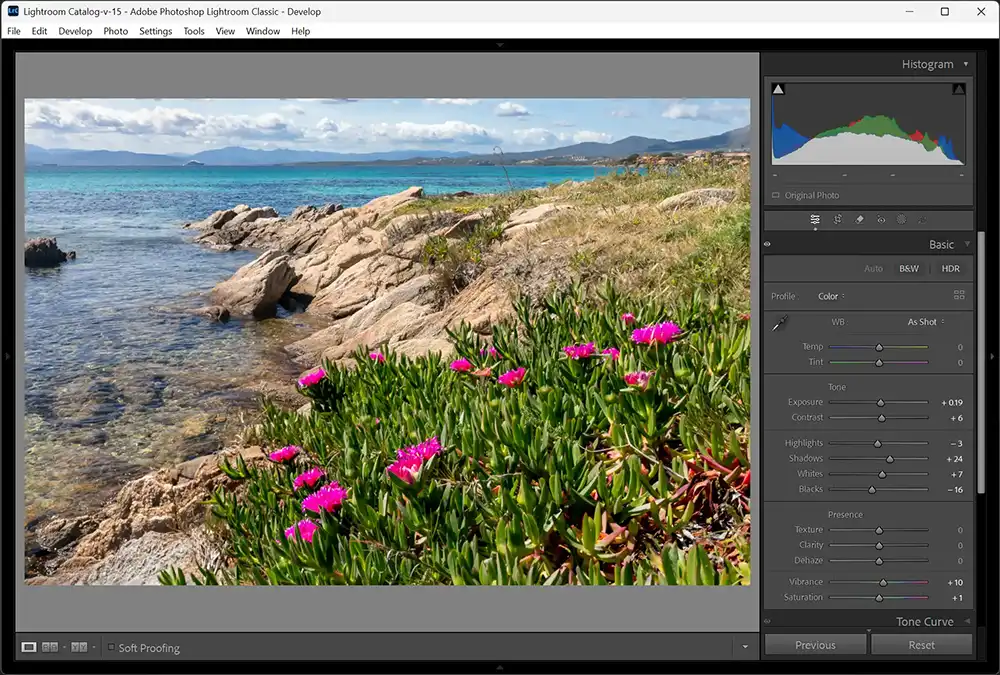Open the Settings menu
The height and width of the screenshot is (675, 1000).
(x=155, y=31)
